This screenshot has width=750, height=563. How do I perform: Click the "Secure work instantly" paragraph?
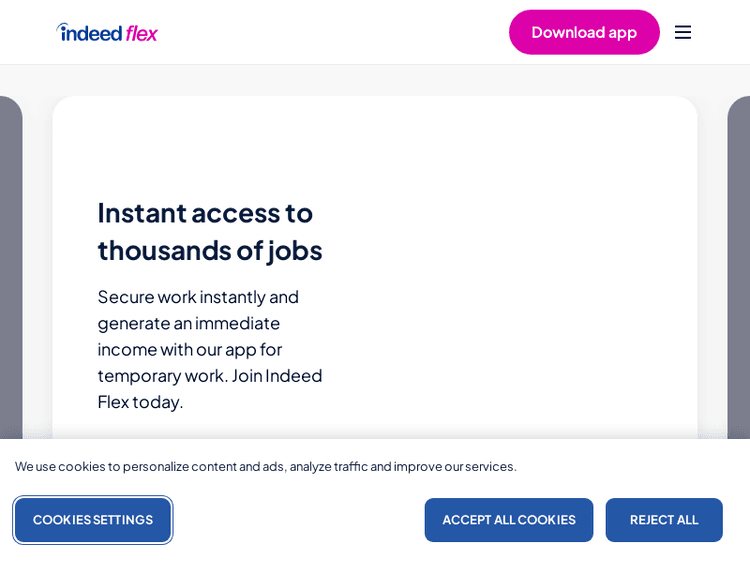coord(198,296)
